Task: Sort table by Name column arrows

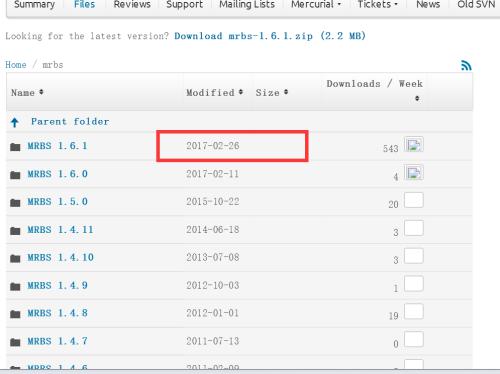Action: pyautogui.click(x=41, y=92)
